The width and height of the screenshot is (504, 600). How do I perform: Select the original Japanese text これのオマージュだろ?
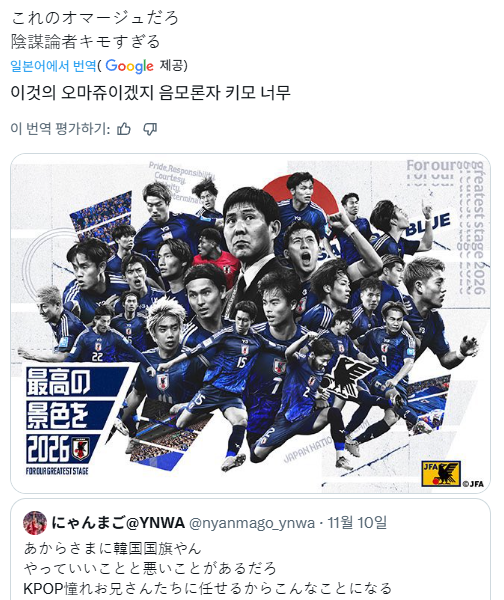(x=95, y=18)
